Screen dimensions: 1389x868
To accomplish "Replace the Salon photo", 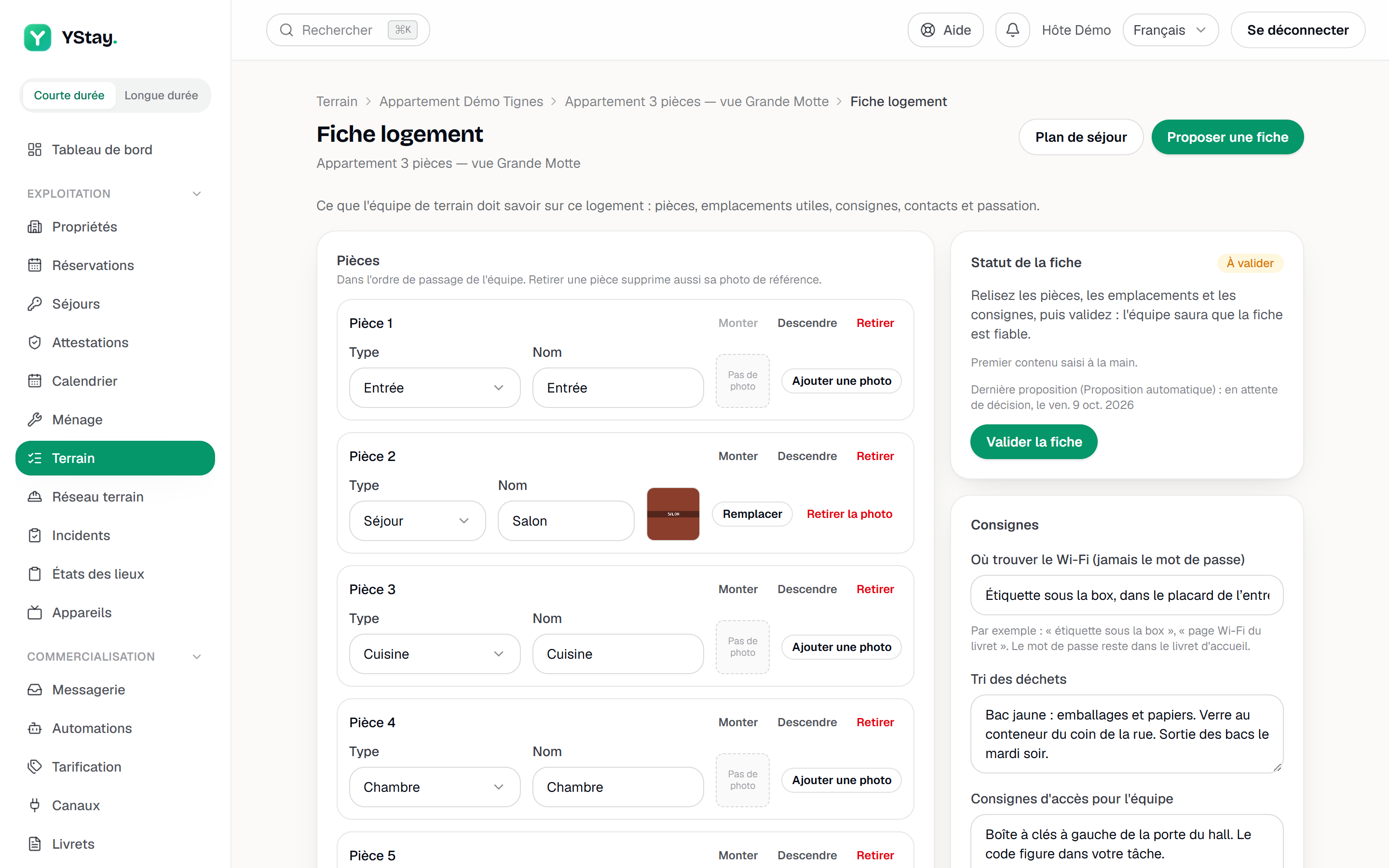I will pos(752,515).
